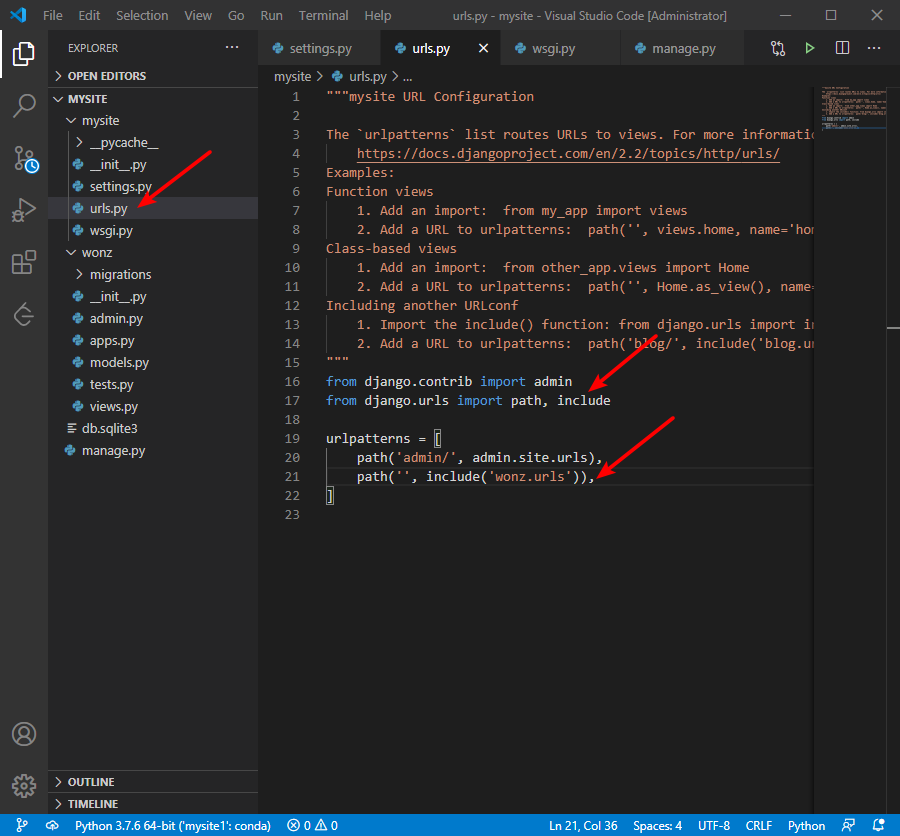Viewport: 900px width, 836px height.
Task: Expand the __pycache__ folder
Action: 153,142
